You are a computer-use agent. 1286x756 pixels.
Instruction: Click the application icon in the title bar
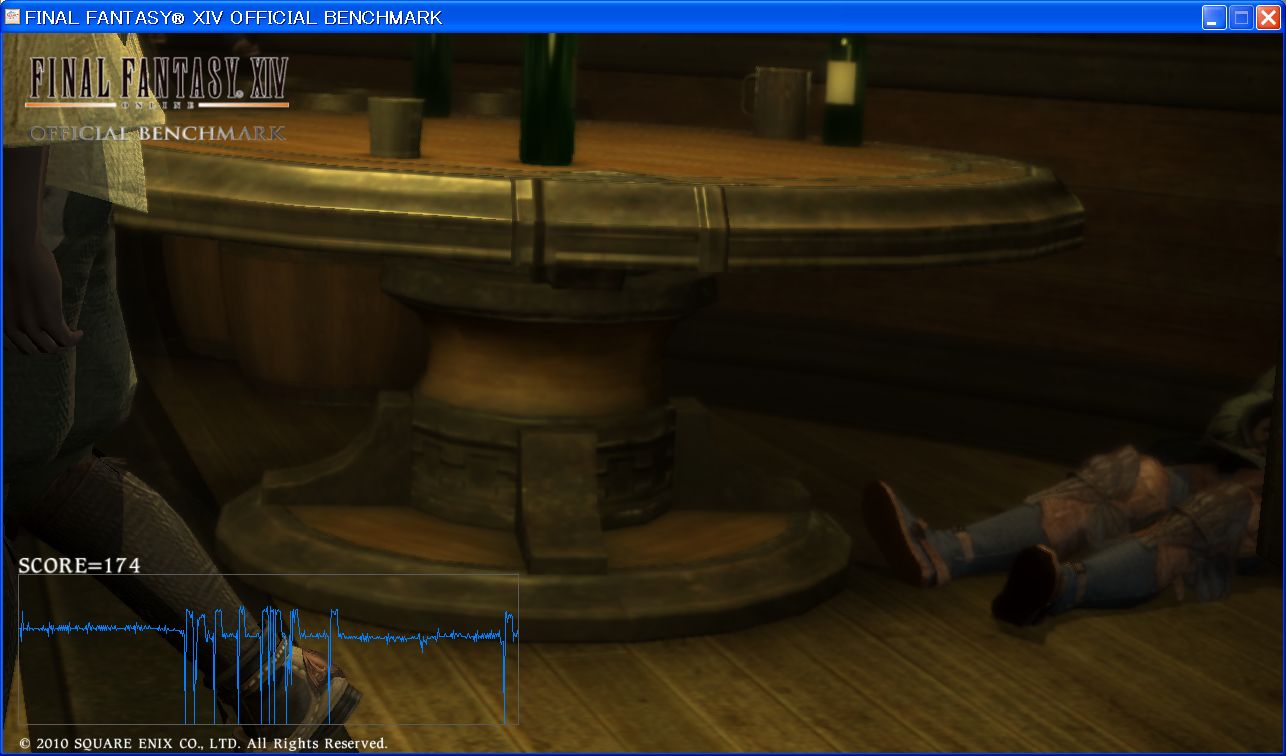[13, 17]
